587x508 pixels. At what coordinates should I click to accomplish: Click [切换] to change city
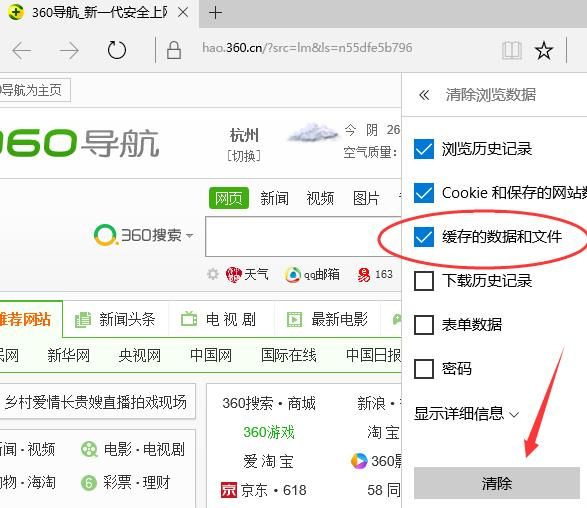pos(244,156)
